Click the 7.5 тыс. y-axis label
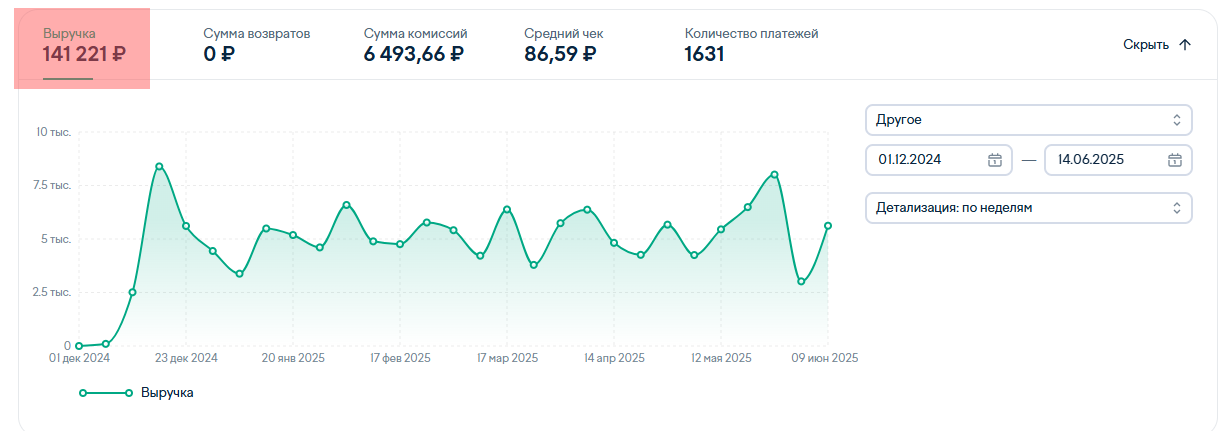Viewport: 1224px width, 431px height. [x=53, y=186]
